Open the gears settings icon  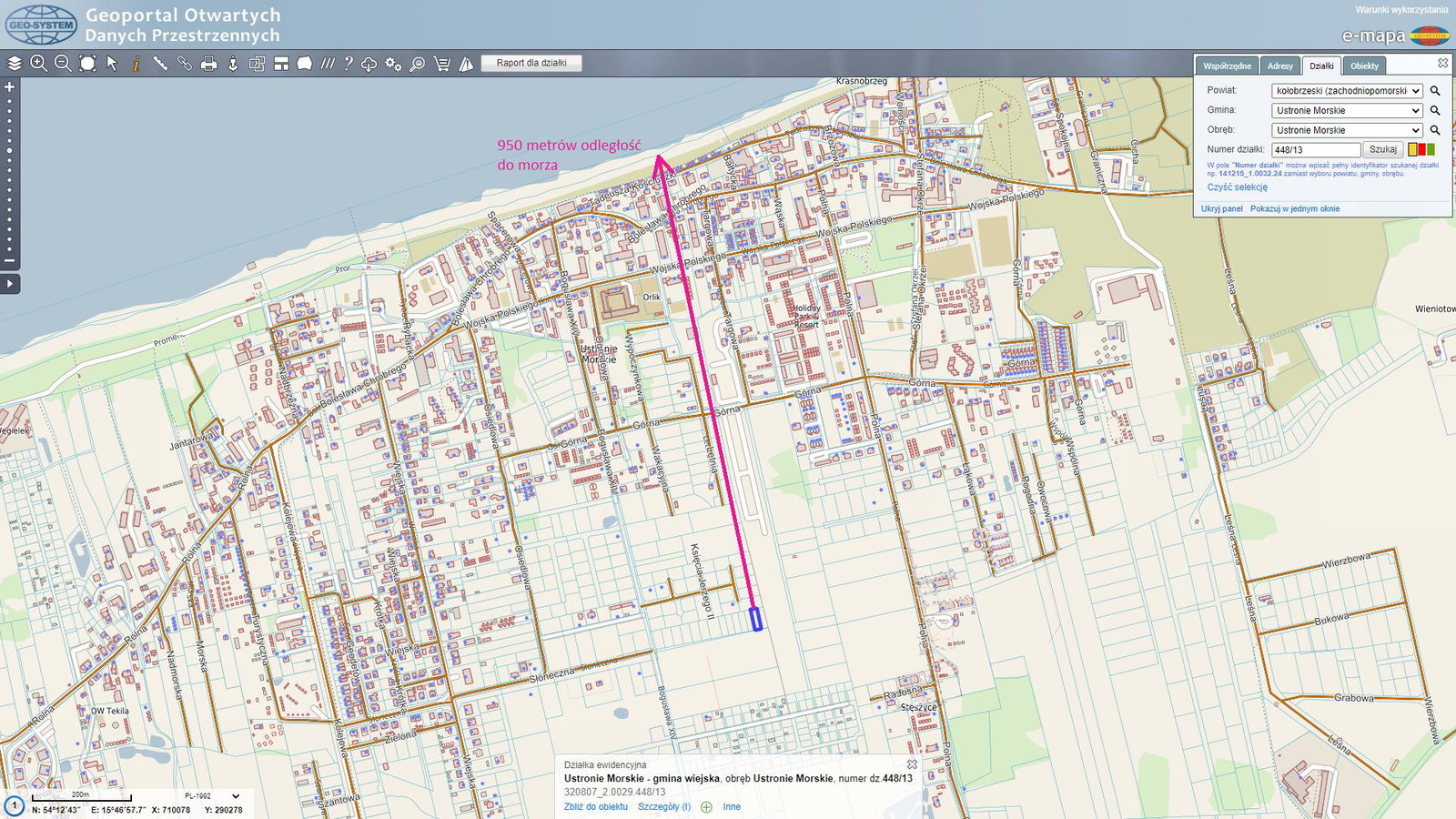(x=393, y=64)
